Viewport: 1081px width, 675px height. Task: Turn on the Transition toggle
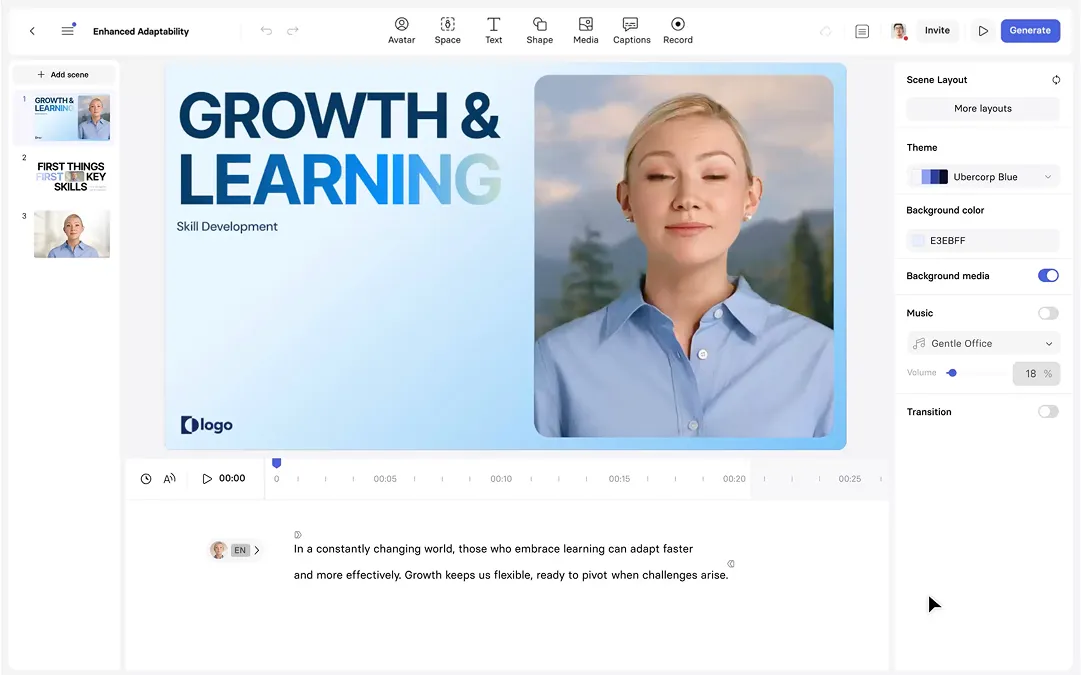1047,412
